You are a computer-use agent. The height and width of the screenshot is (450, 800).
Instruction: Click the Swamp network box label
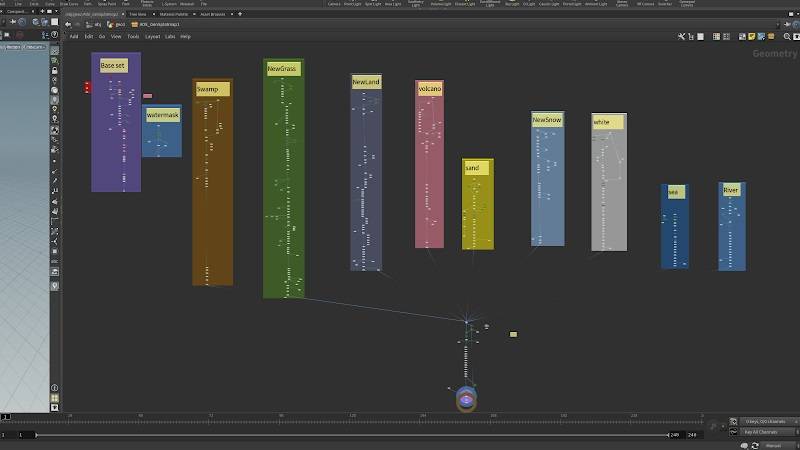click(x=207, y=90)
